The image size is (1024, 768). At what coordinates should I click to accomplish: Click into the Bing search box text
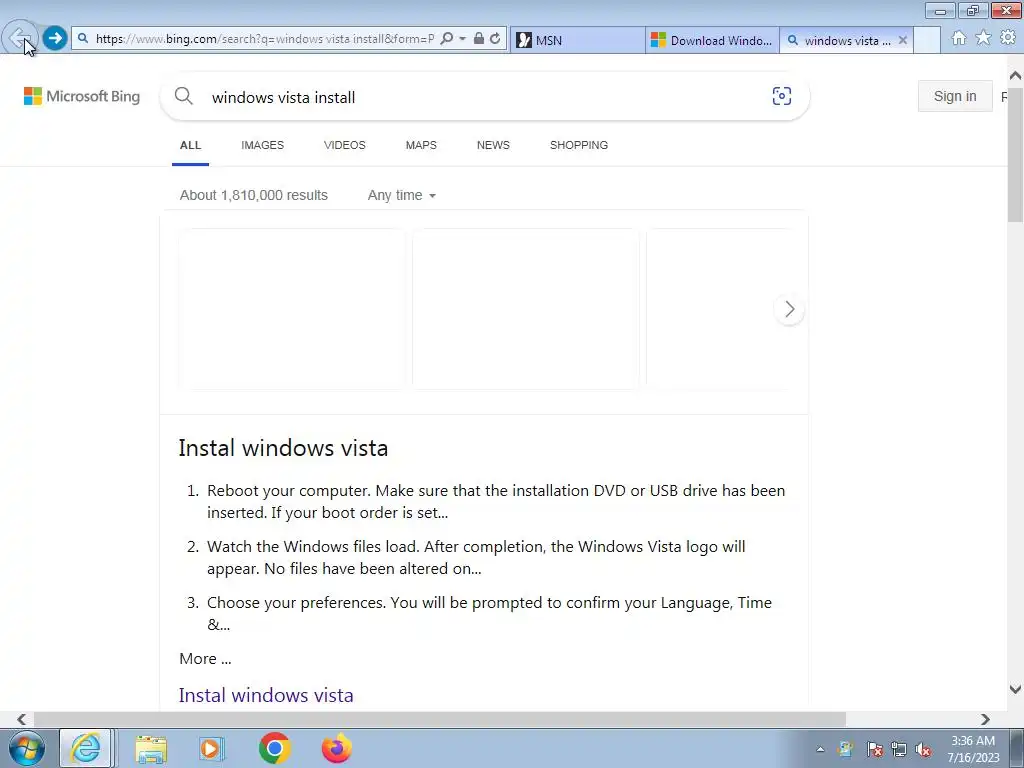tap(283, 97)
